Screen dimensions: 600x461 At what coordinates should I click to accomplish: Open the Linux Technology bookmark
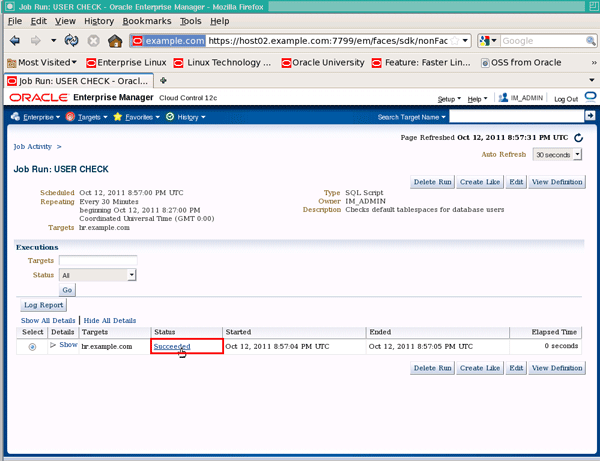pos(222,62)
